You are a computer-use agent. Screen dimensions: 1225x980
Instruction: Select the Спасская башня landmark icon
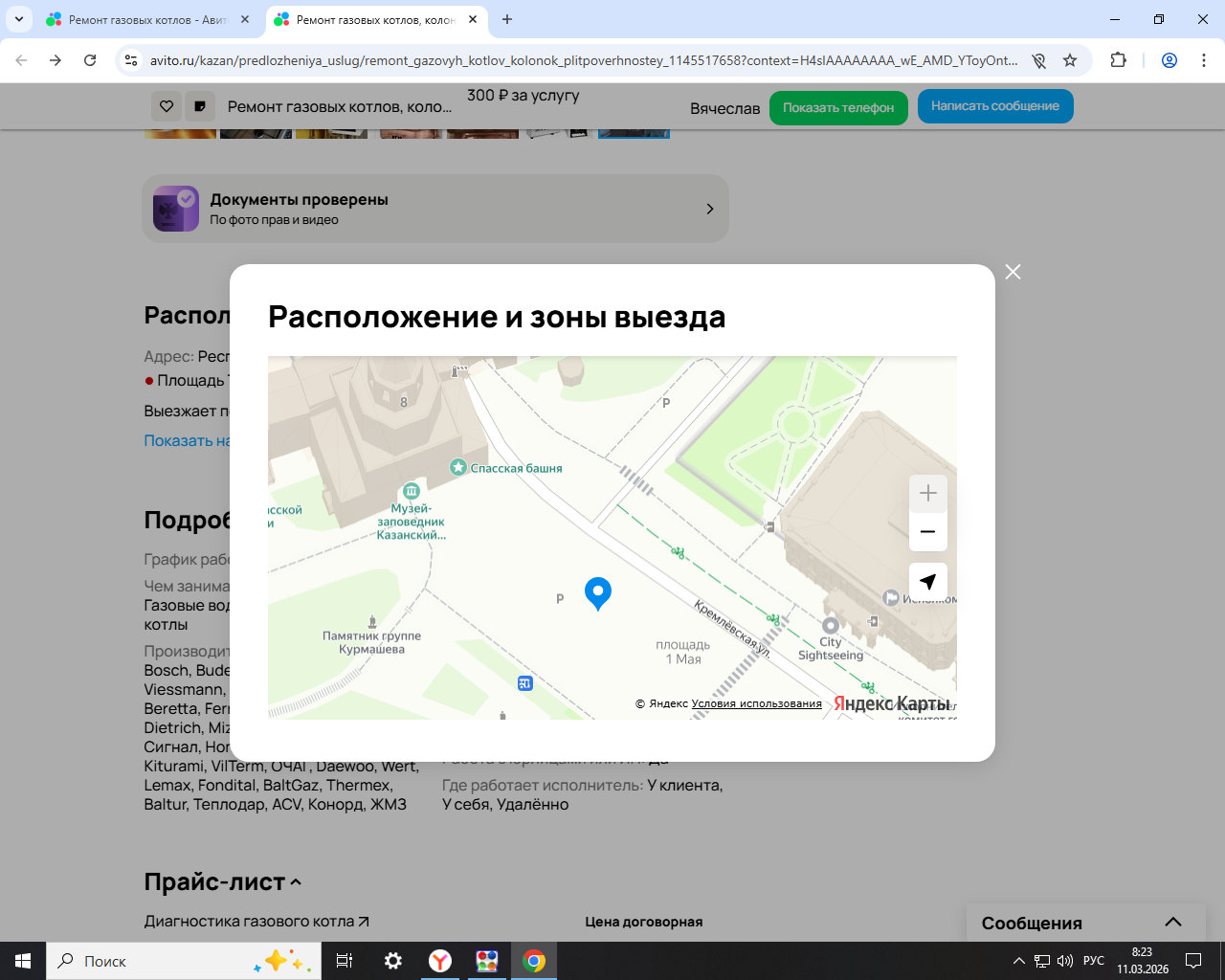[458, 468]
